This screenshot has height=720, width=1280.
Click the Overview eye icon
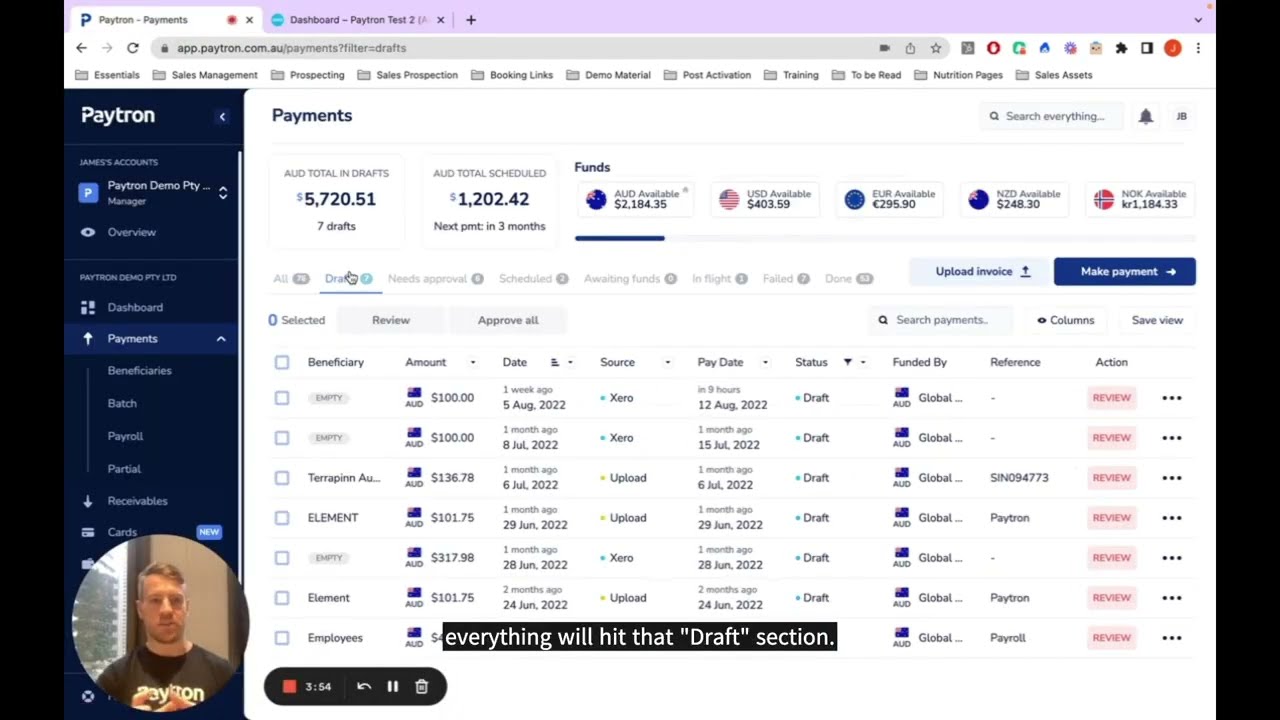click(88, 232)
